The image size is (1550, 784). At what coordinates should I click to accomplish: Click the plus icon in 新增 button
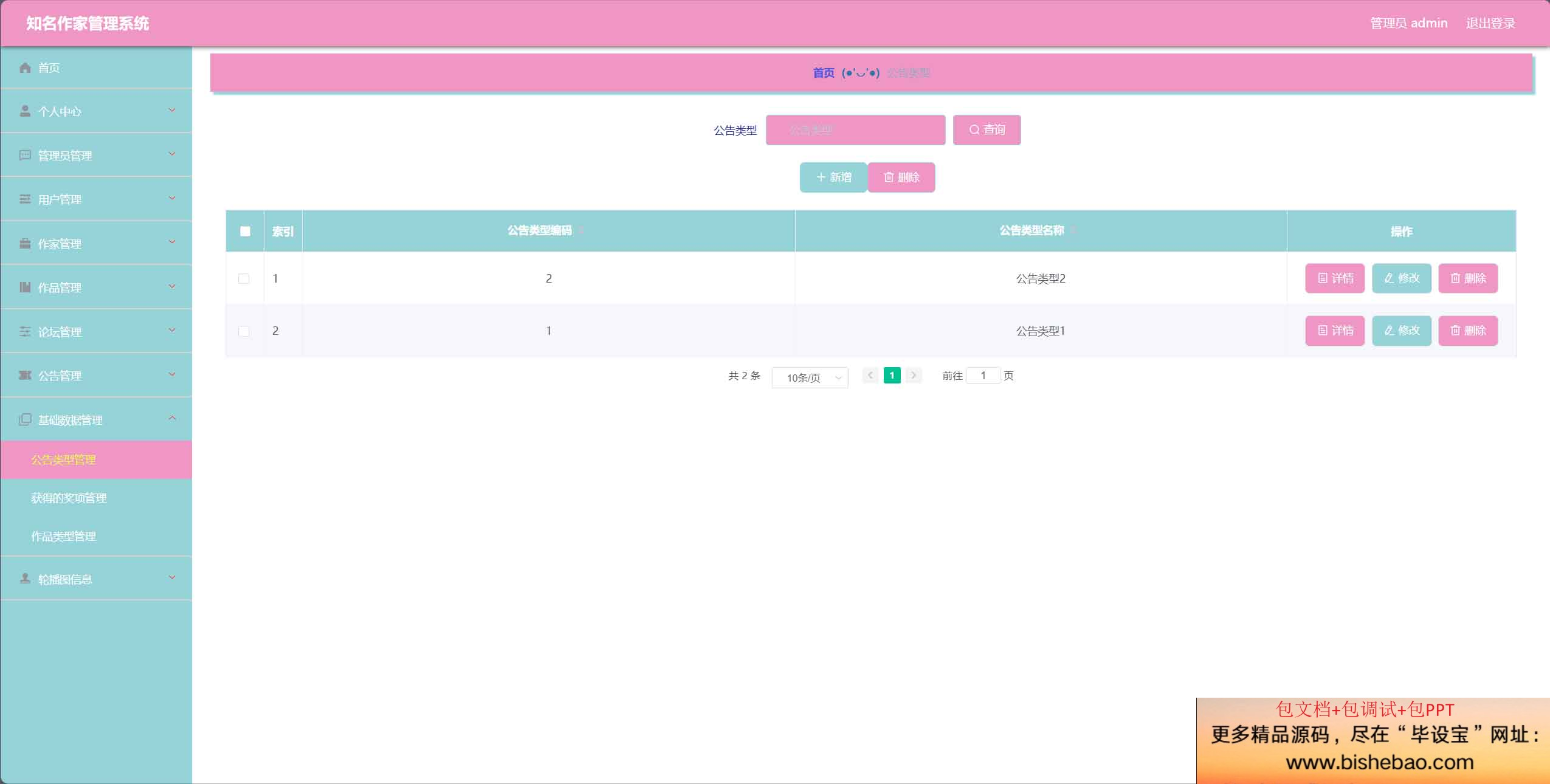(821, 177)
